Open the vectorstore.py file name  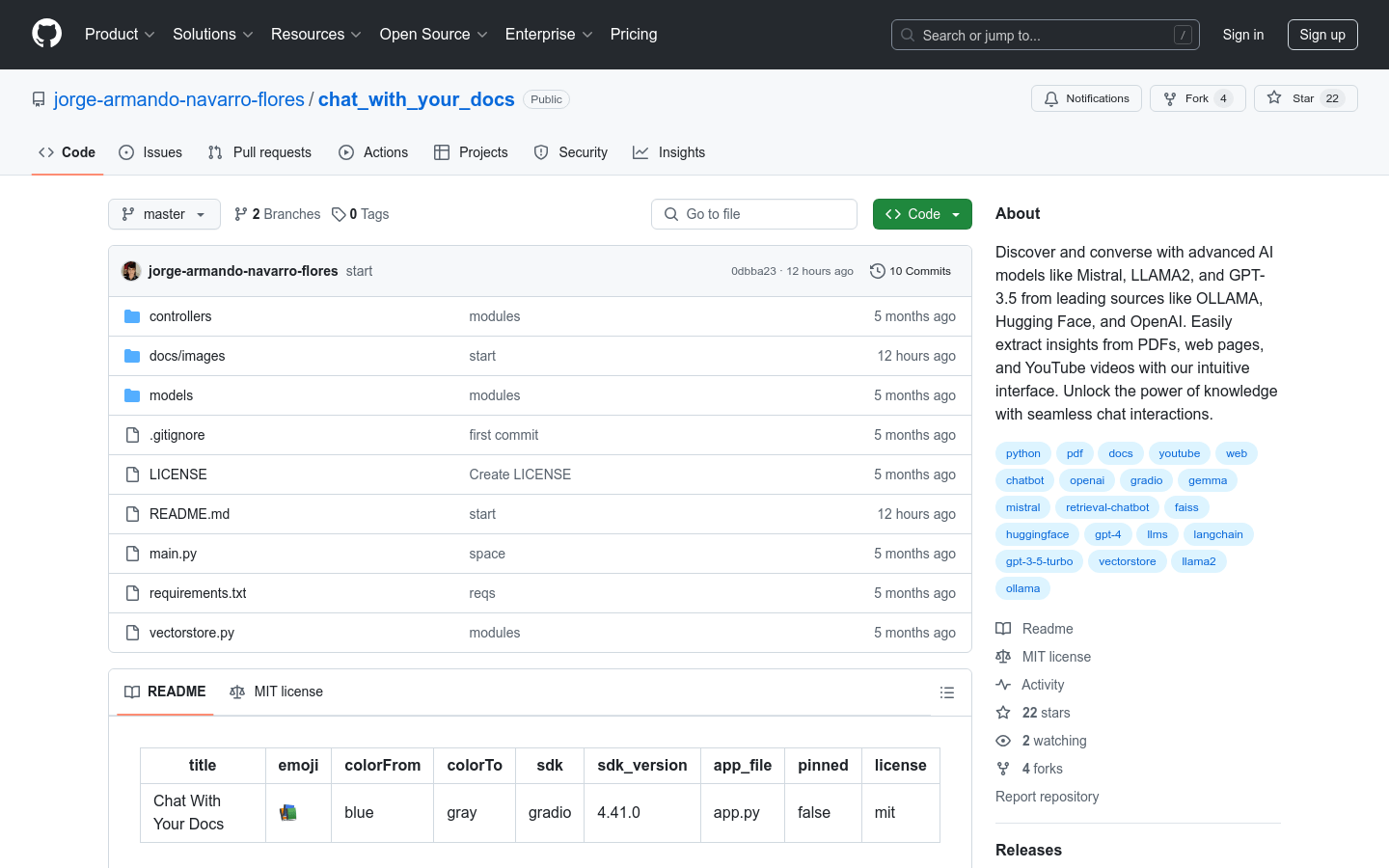click(x=192, y=633)
